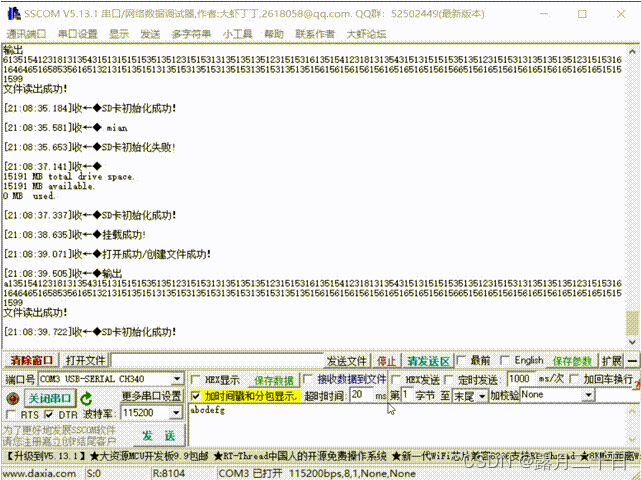Click the COM3 已打开 115200bps status text

pos(317,473)
